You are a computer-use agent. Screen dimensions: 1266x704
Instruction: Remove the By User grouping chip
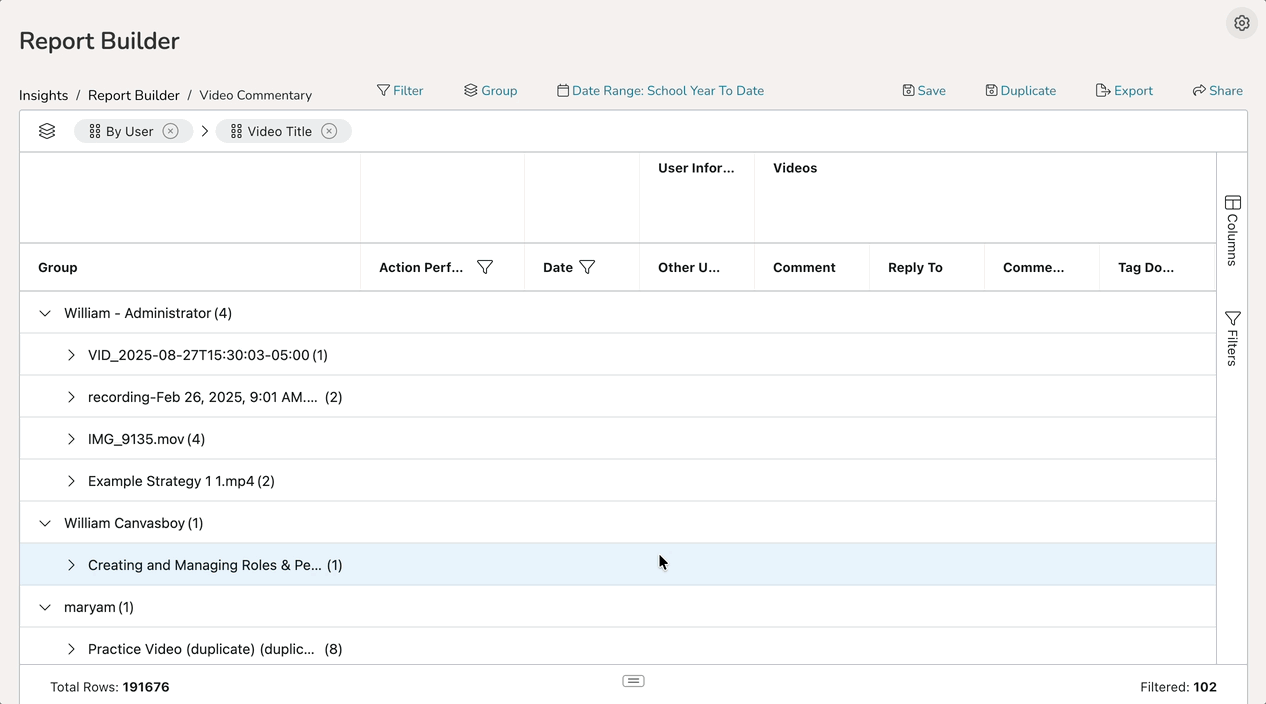point(171,131)
